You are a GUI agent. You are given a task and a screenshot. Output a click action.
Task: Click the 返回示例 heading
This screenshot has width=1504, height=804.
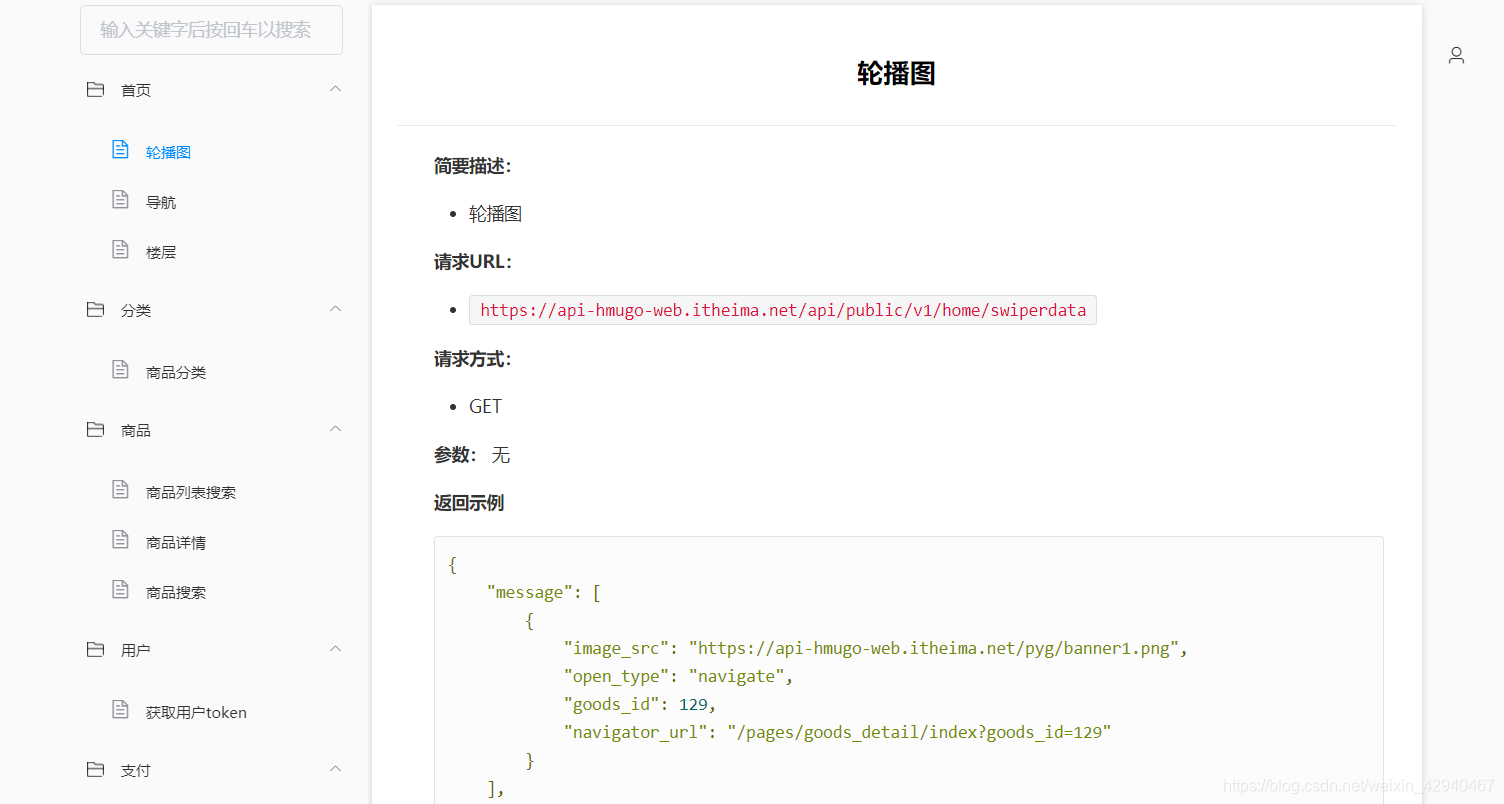[469, 503]
